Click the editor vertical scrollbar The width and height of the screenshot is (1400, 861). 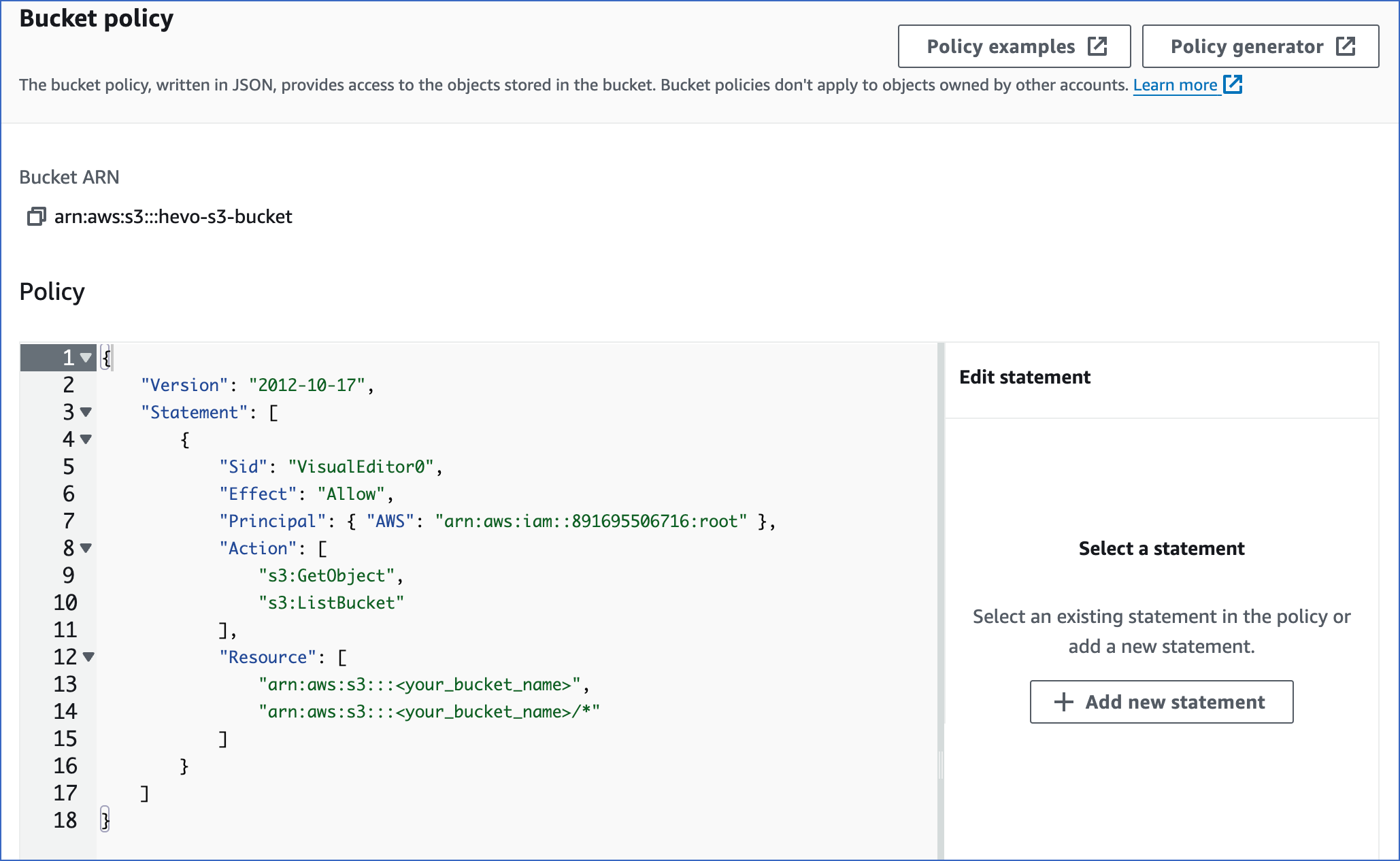(x=941, y=601)
